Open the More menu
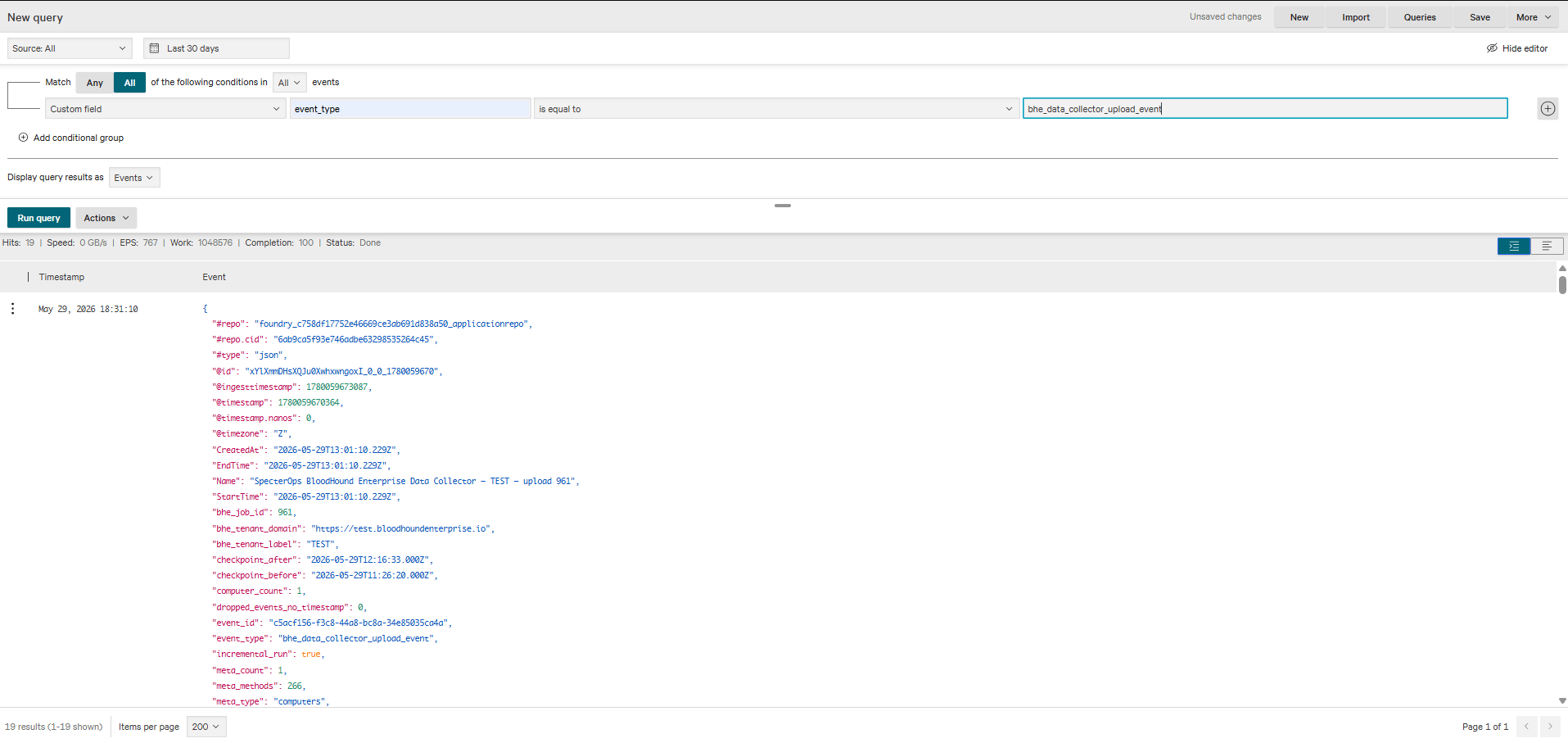The image size is (1568, 743). coord(1534,17)
